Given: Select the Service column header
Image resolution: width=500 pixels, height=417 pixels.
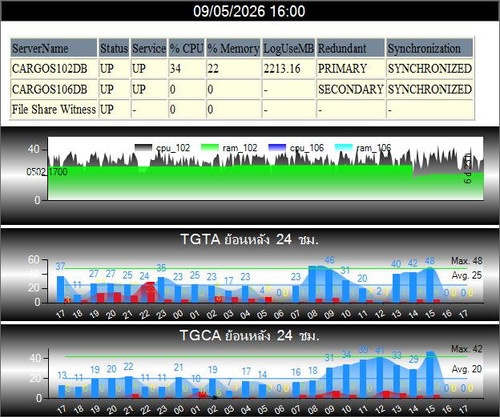Looking at the screenshot, I should click(149, 48).
